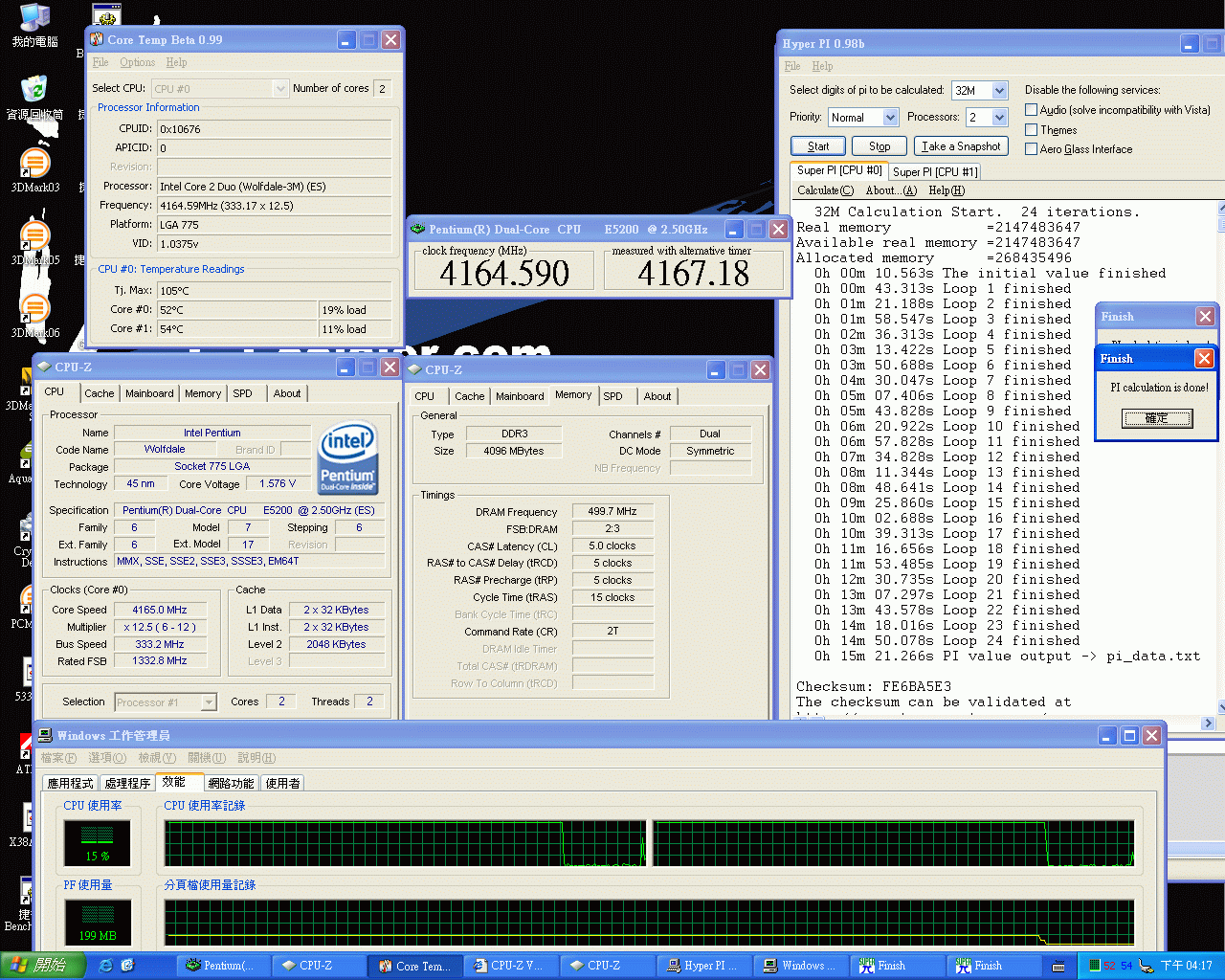This screenshot has width=1225, height=980.
Task: Open the About menu in Super PI
Action: [x=891, y=190]
